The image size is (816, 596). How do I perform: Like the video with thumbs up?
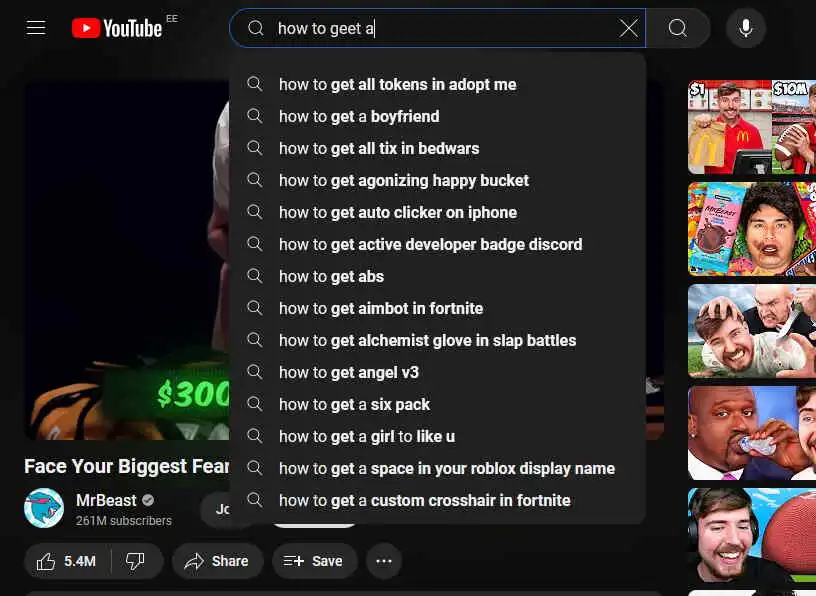tap(67, 561)
